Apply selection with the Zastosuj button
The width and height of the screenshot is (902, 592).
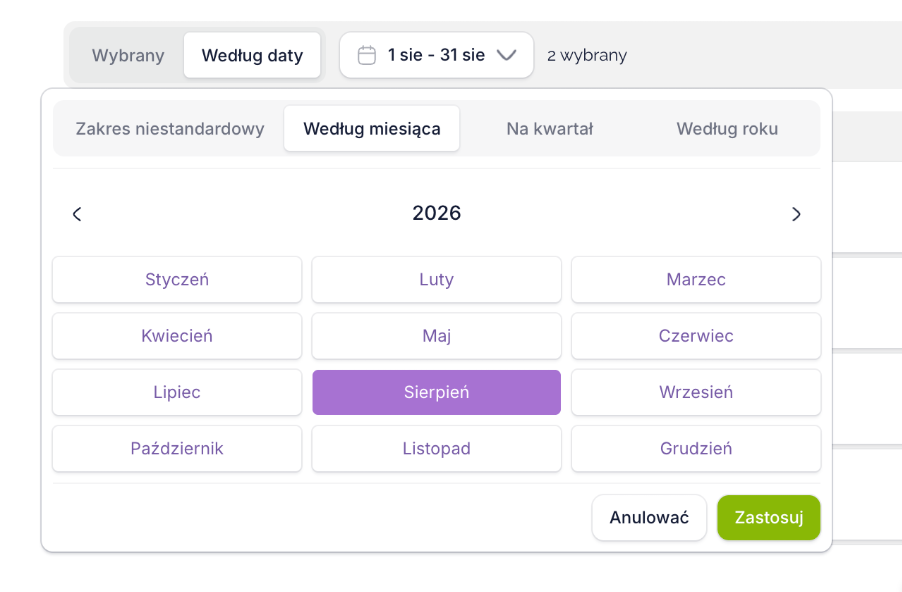click(769, 518)
